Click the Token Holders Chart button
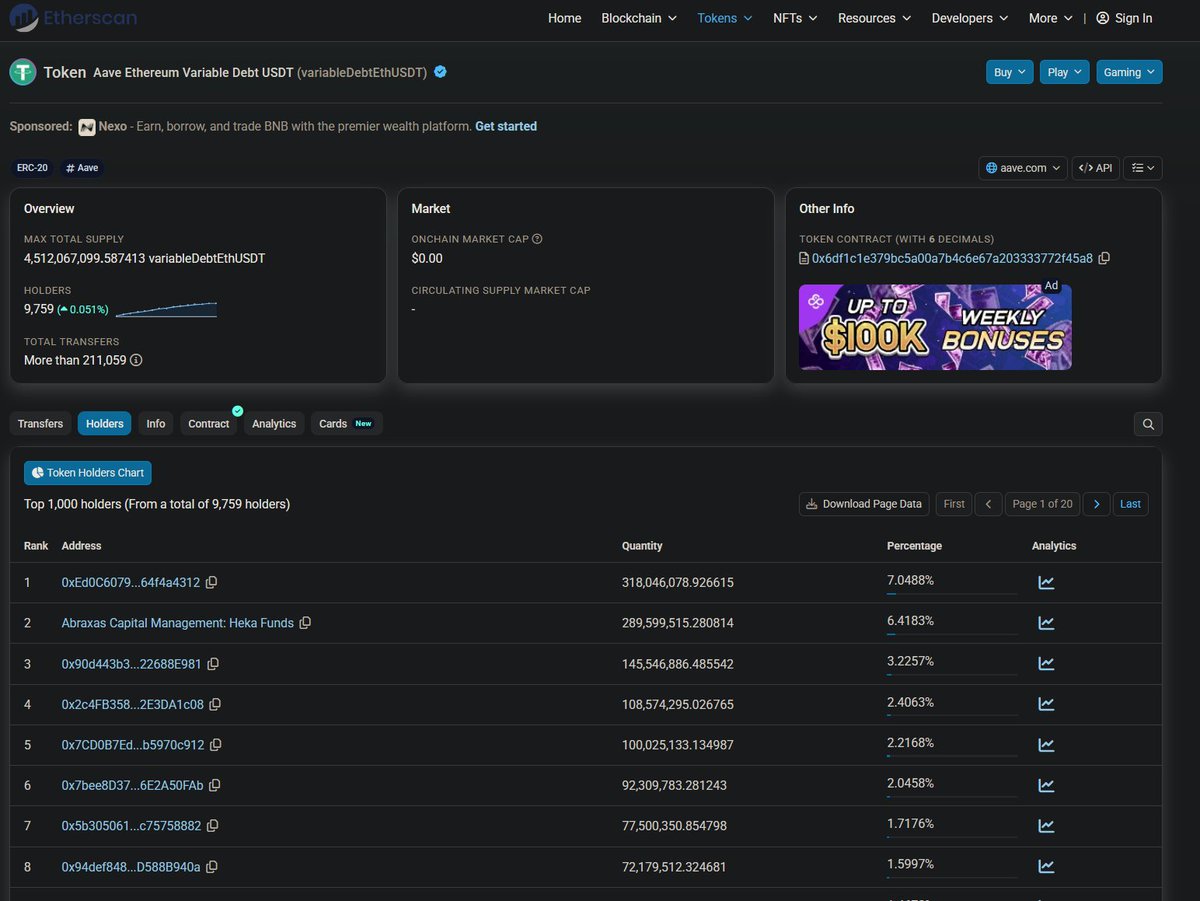This screenshot has height=901, width=1200. [88, 473]
